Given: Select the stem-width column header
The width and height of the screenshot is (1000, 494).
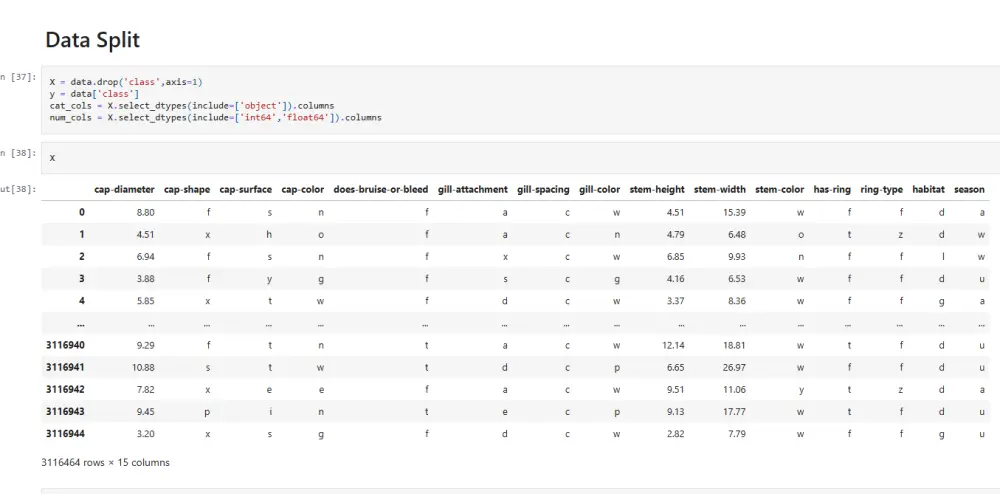Looking at the screenshot, I should click(x=720, y=189).
